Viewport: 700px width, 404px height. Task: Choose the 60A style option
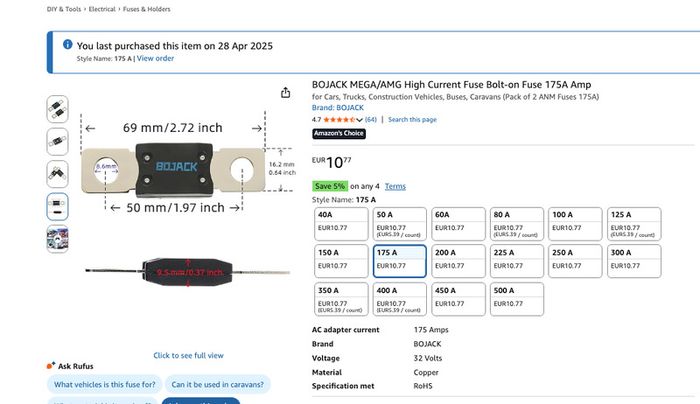coord(458,224)
